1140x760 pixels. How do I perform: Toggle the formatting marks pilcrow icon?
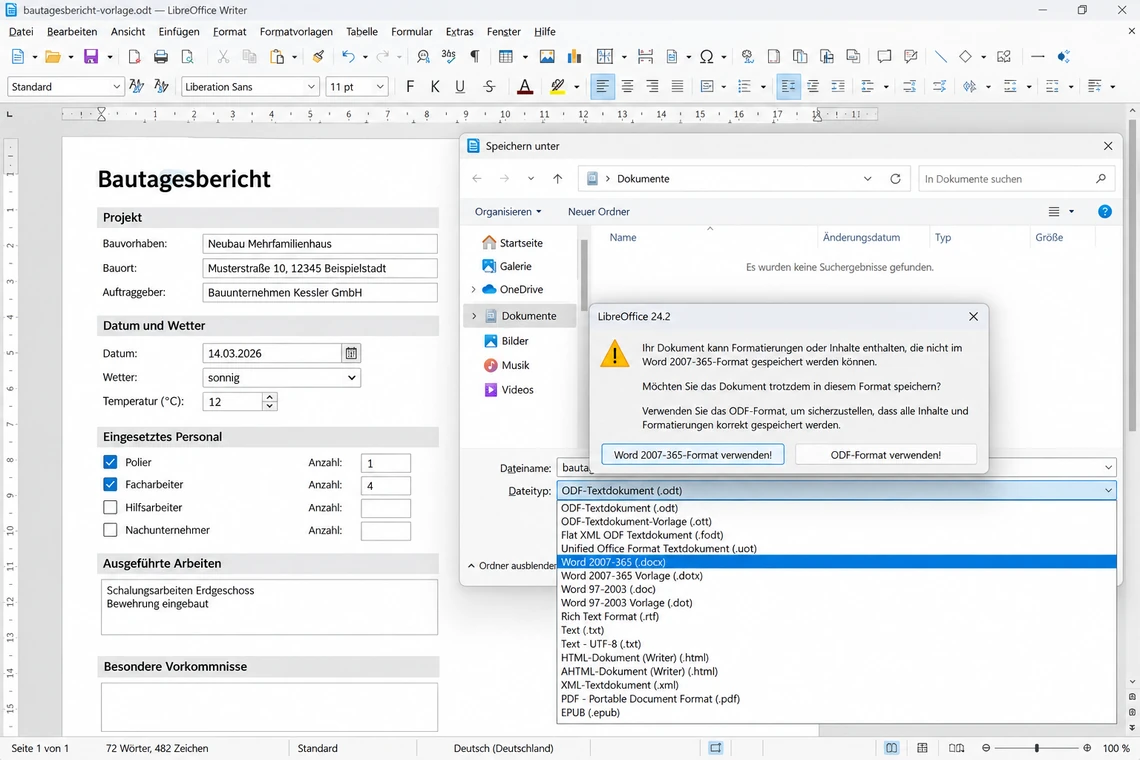coord(475,57)
